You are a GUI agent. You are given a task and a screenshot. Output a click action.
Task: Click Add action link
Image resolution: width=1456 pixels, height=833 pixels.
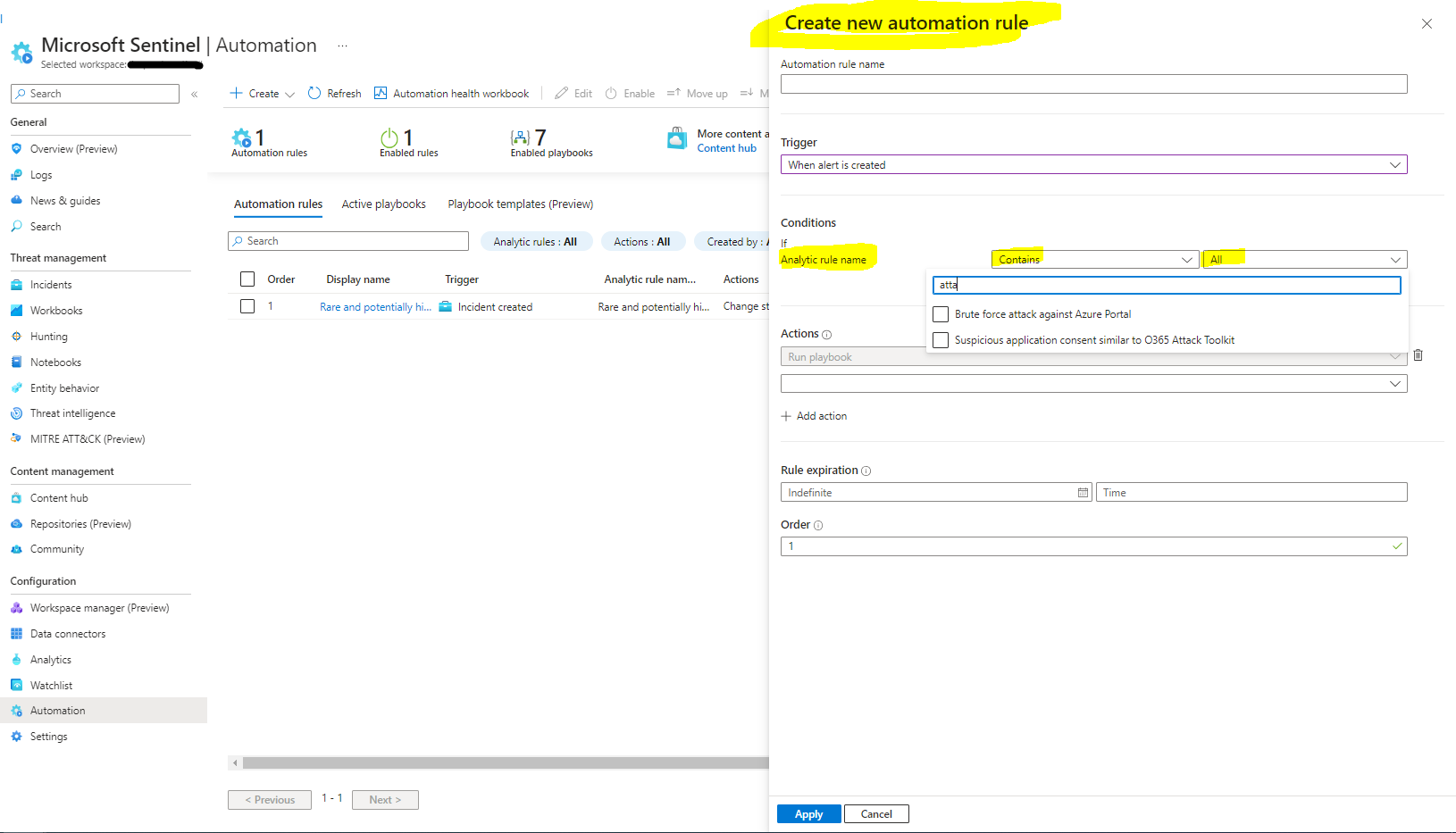814,415
